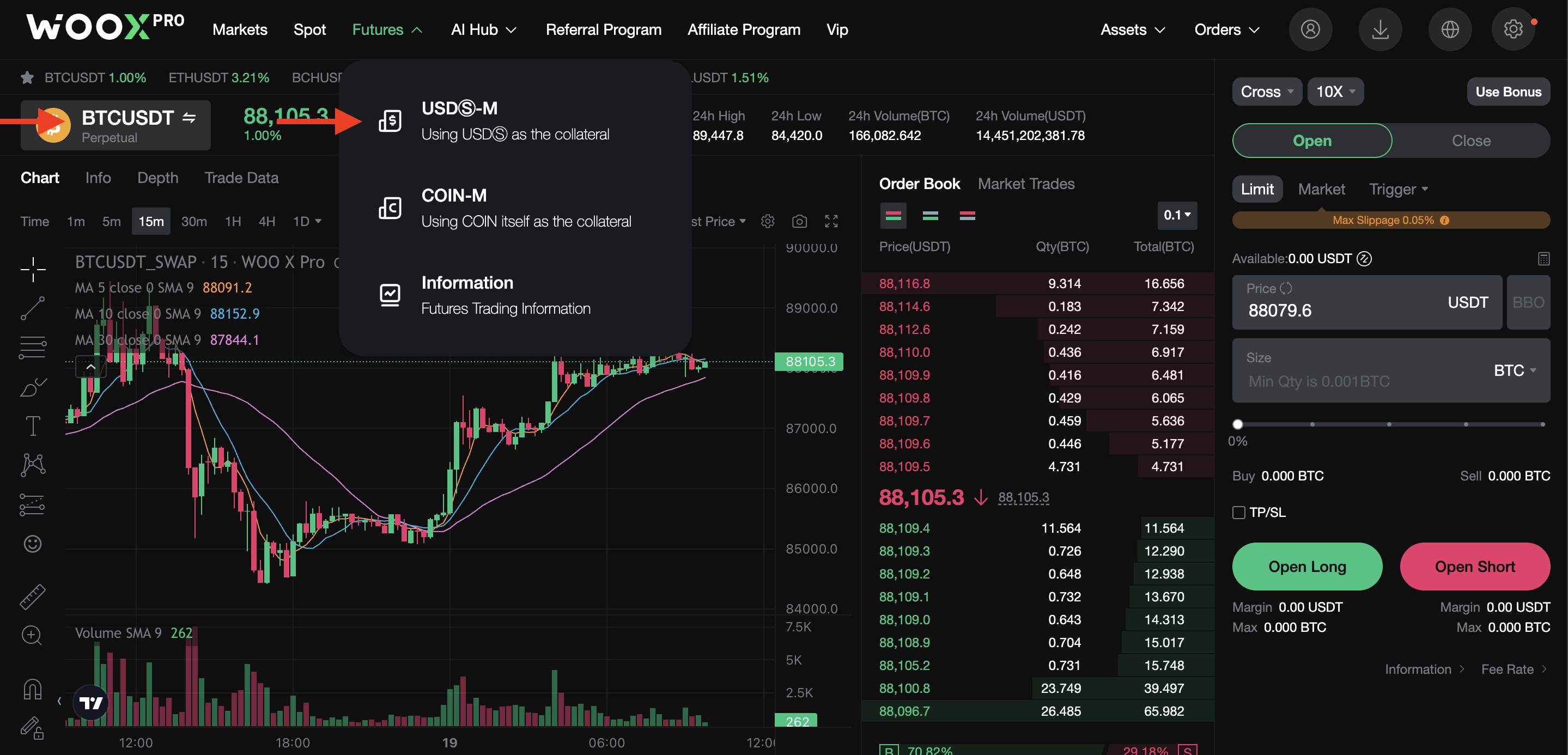1568x755 pixels.
Task: Open chart settings gear icon
Action: coord(768,222)
